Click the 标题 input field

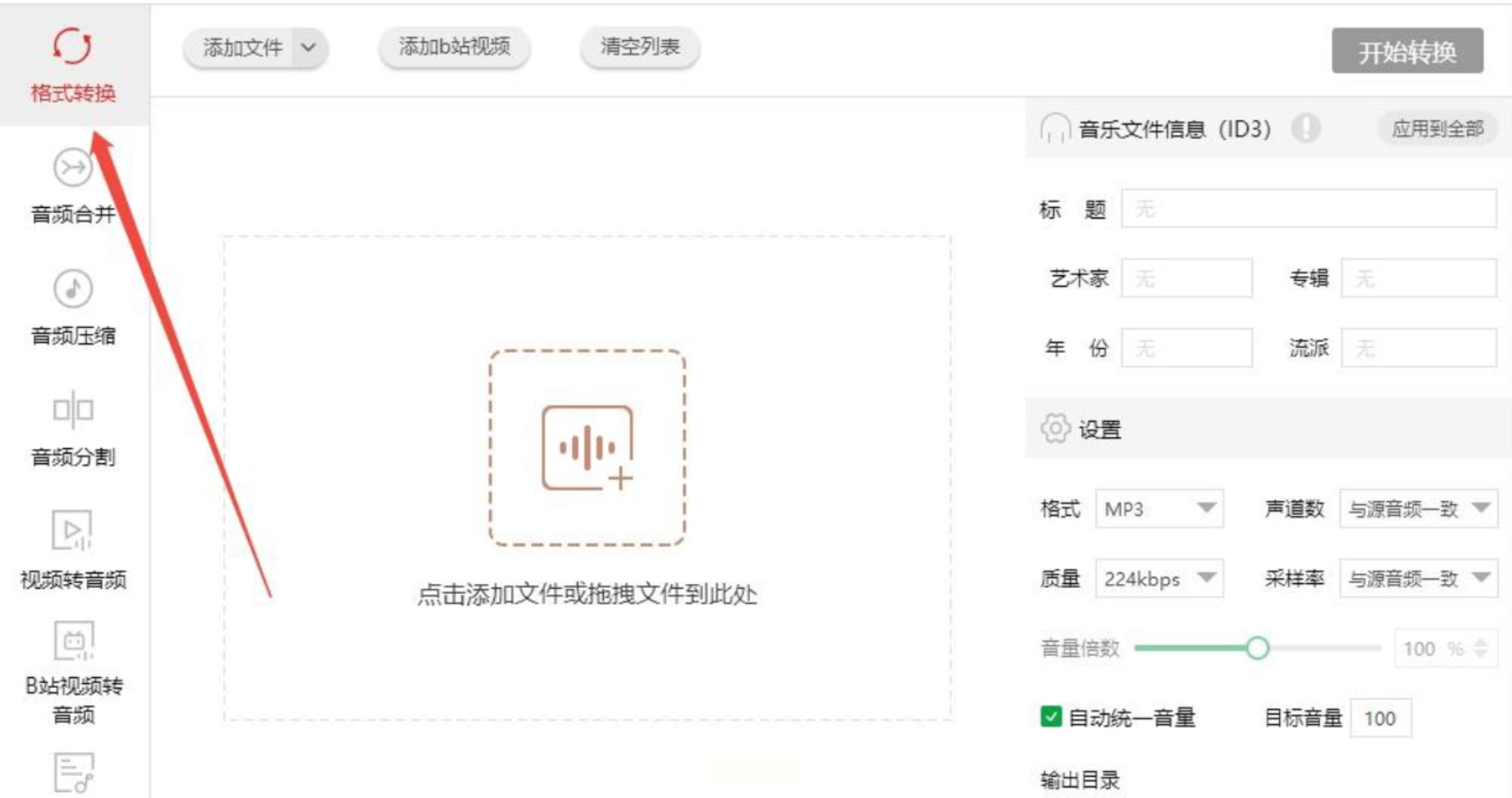pyautogui.click(x=1309, y=208)
